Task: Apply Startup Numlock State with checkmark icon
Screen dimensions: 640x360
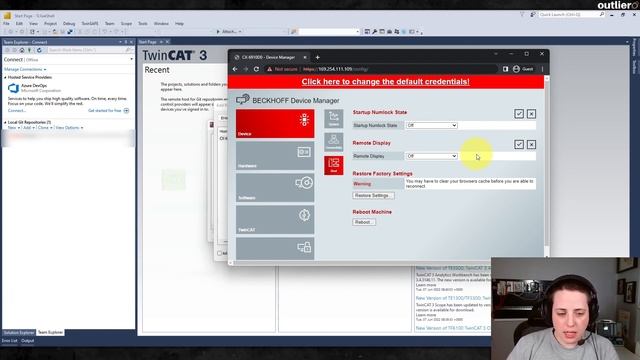Action: [519, 114]
